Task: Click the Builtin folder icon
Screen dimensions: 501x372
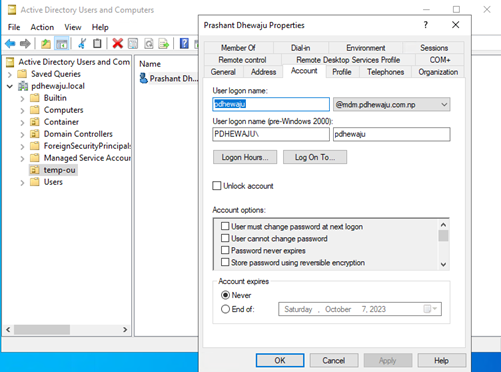Action: pyautogui.click(x=35, y=98)
